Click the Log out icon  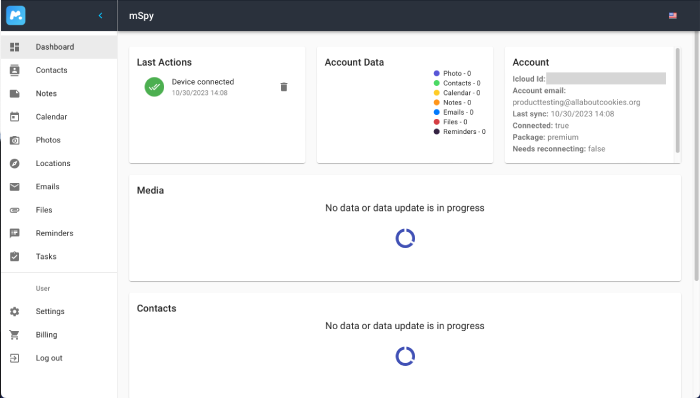15,358
